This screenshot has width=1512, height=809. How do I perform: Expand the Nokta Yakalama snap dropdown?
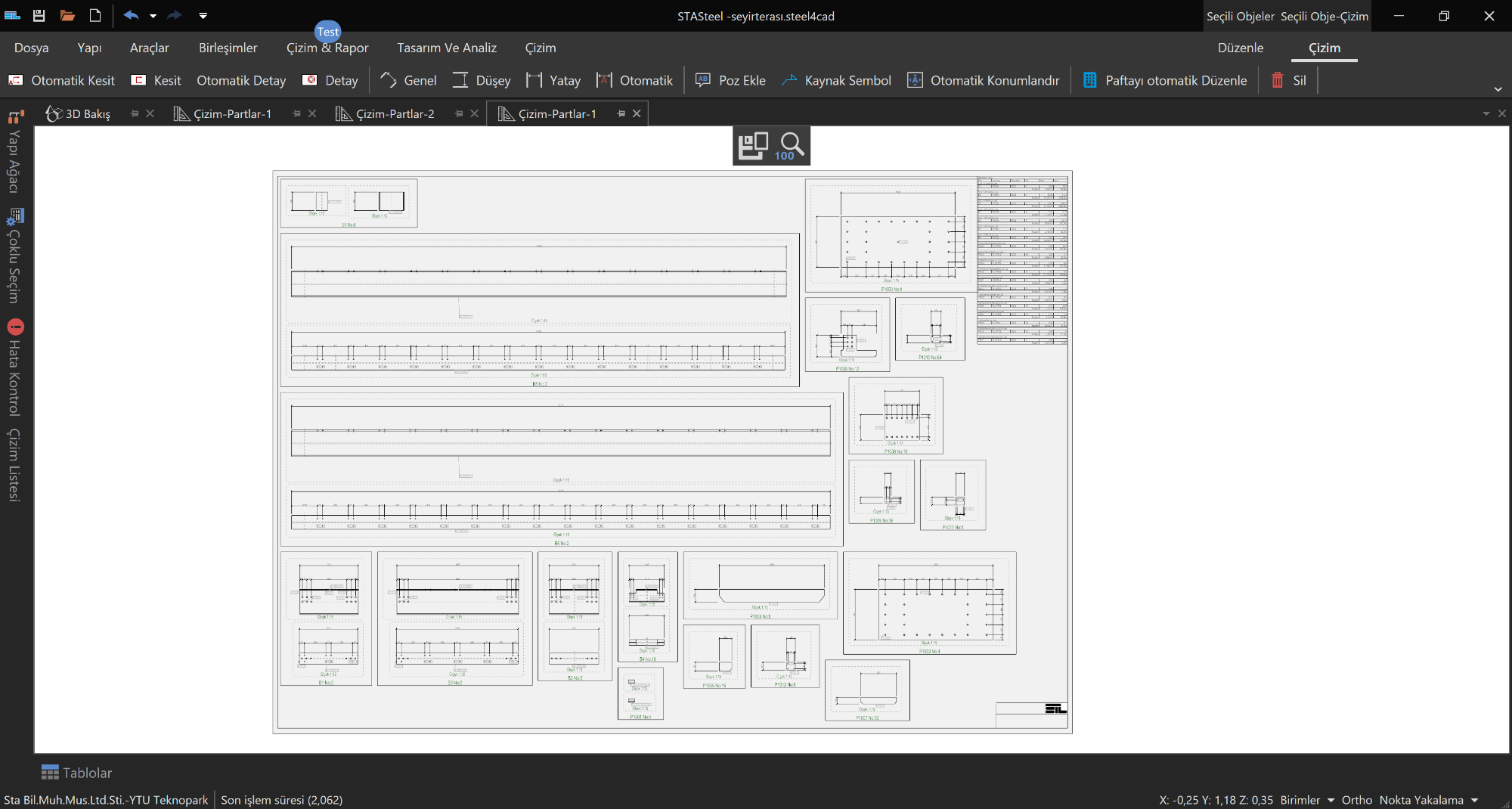[x=1474, y=800]
